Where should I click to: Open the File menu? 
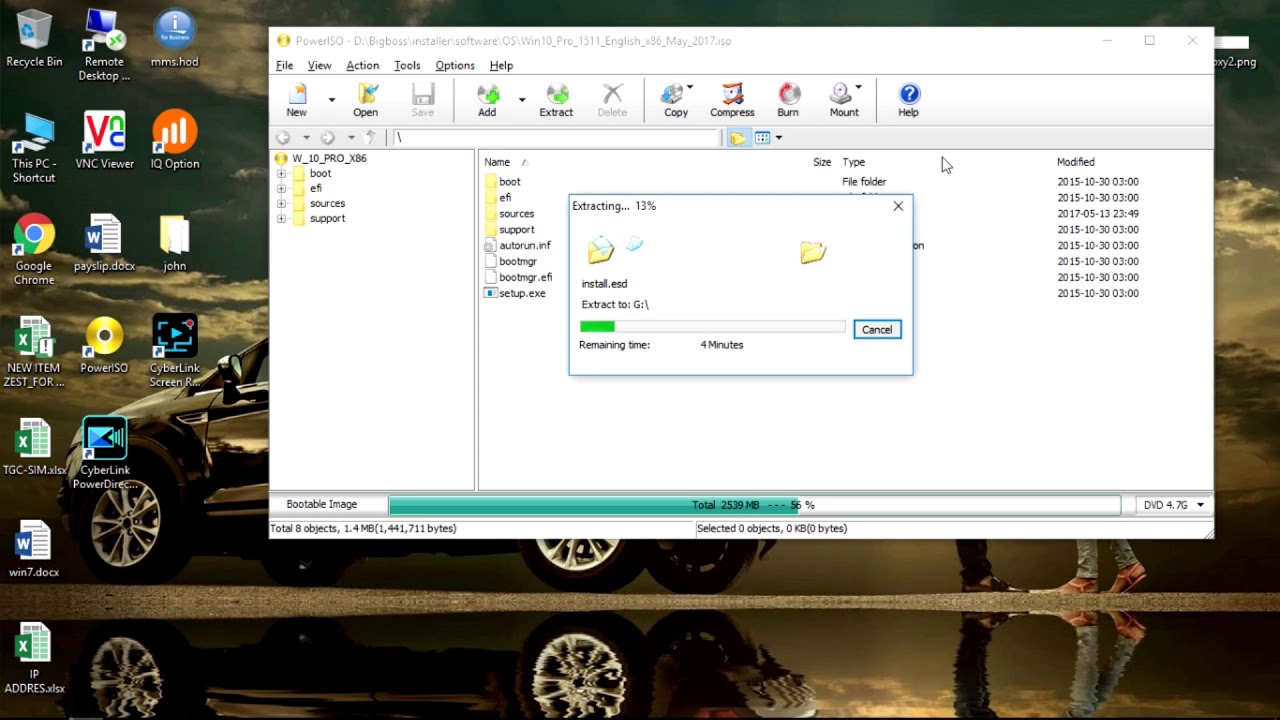point(285,65)
